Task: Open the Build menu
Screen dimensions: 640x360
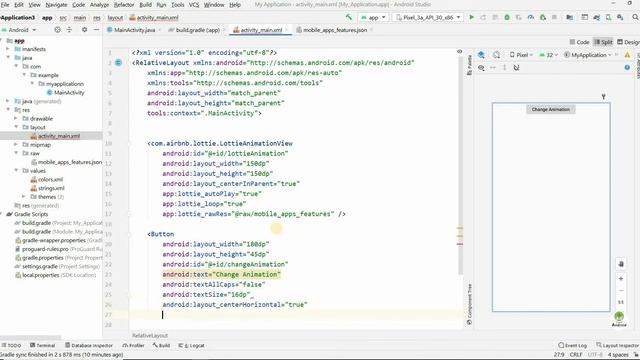Action: 145,5
